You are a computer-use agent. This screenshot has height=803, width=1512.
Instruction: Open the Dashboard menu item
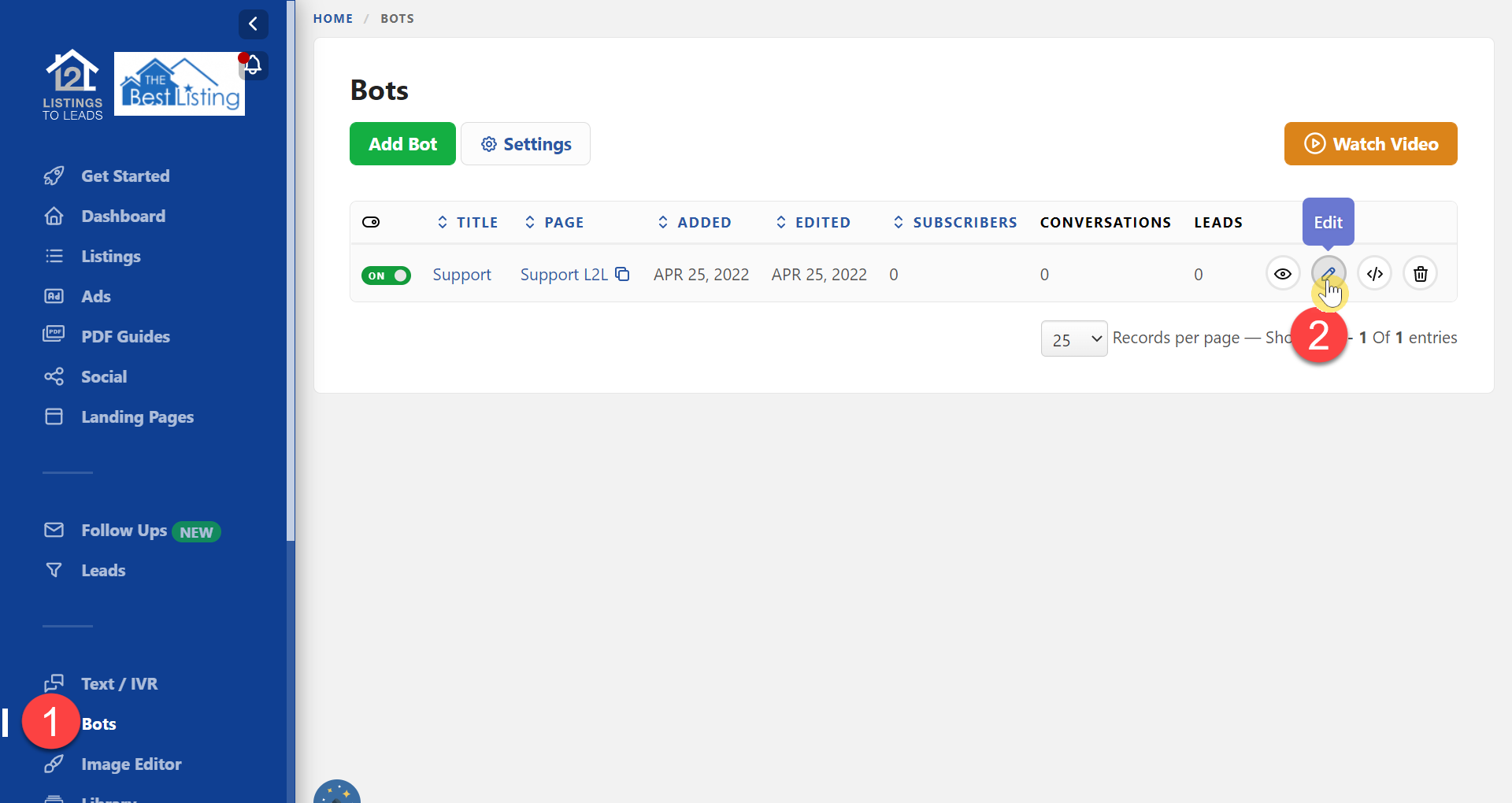(123, 216)
